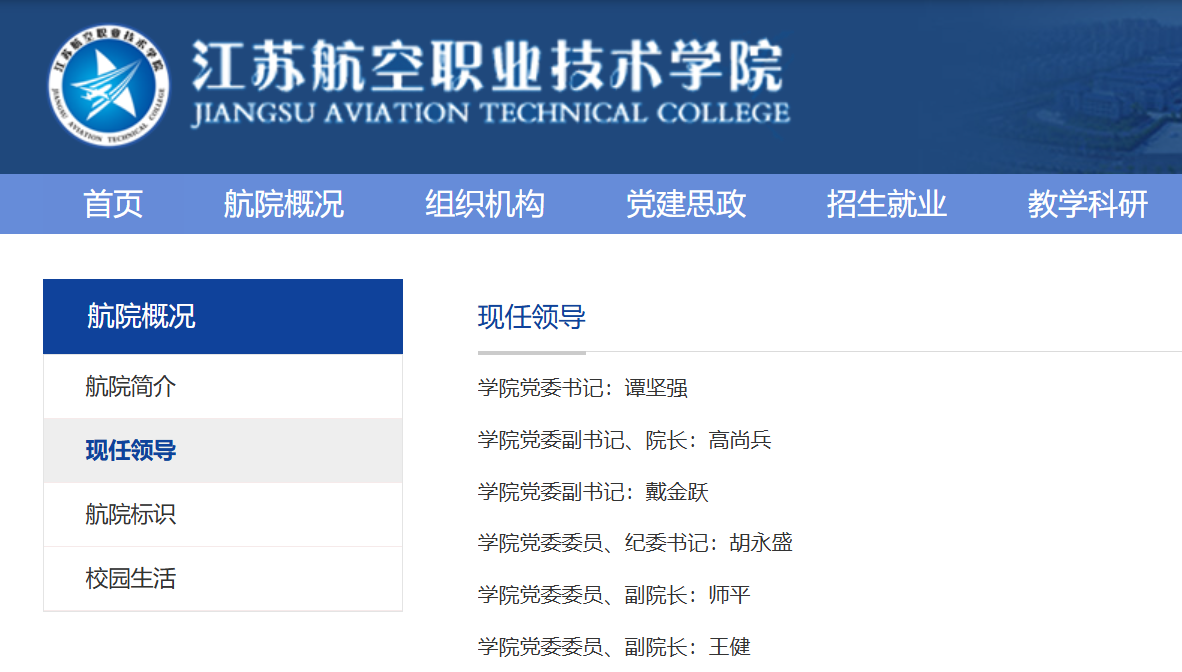Click the party secretary 谭坚强 entry
Viewport: 1182px width, 672px height.
(582, 388)
